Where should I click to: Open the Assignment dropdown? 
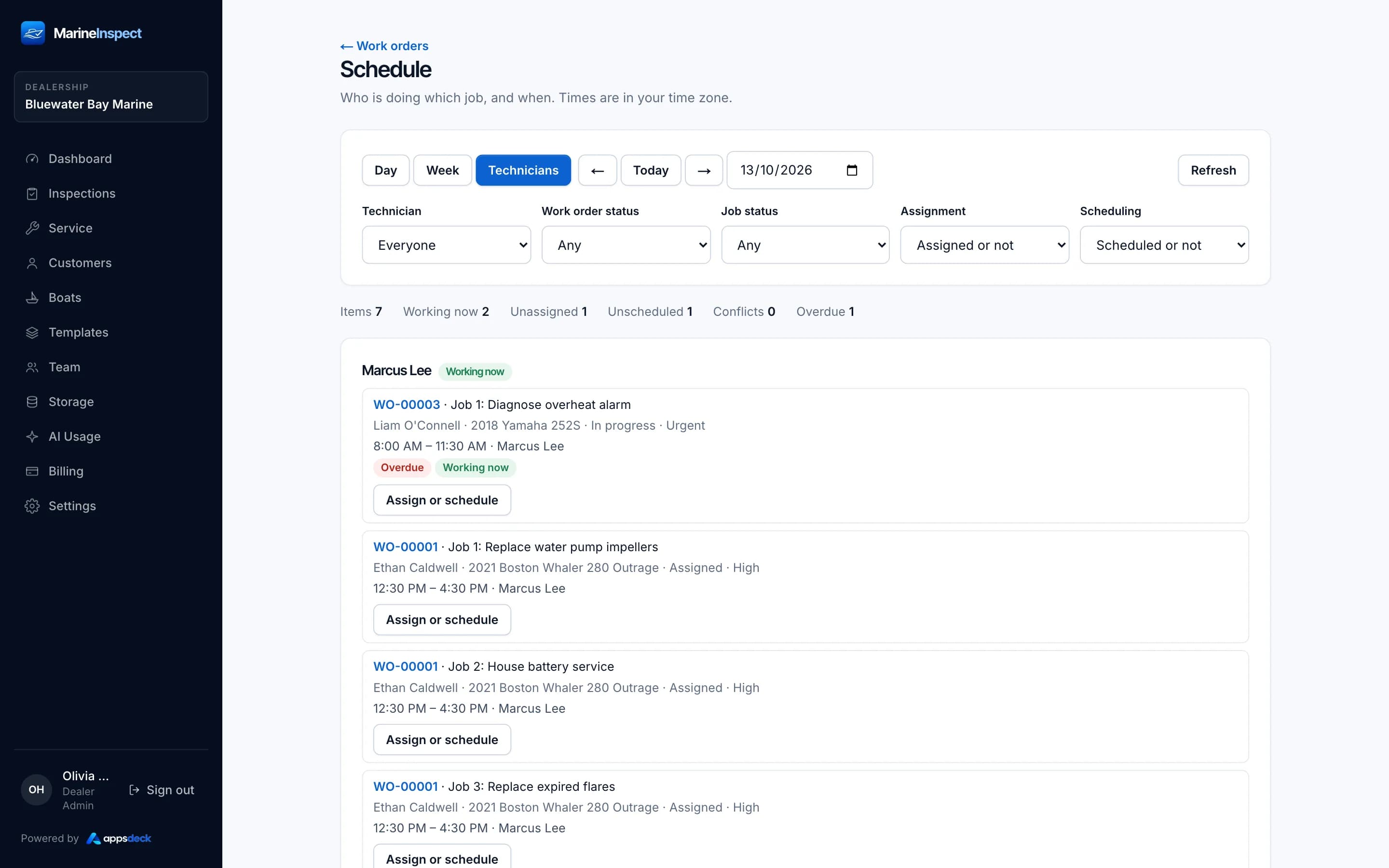coord(984,245)
